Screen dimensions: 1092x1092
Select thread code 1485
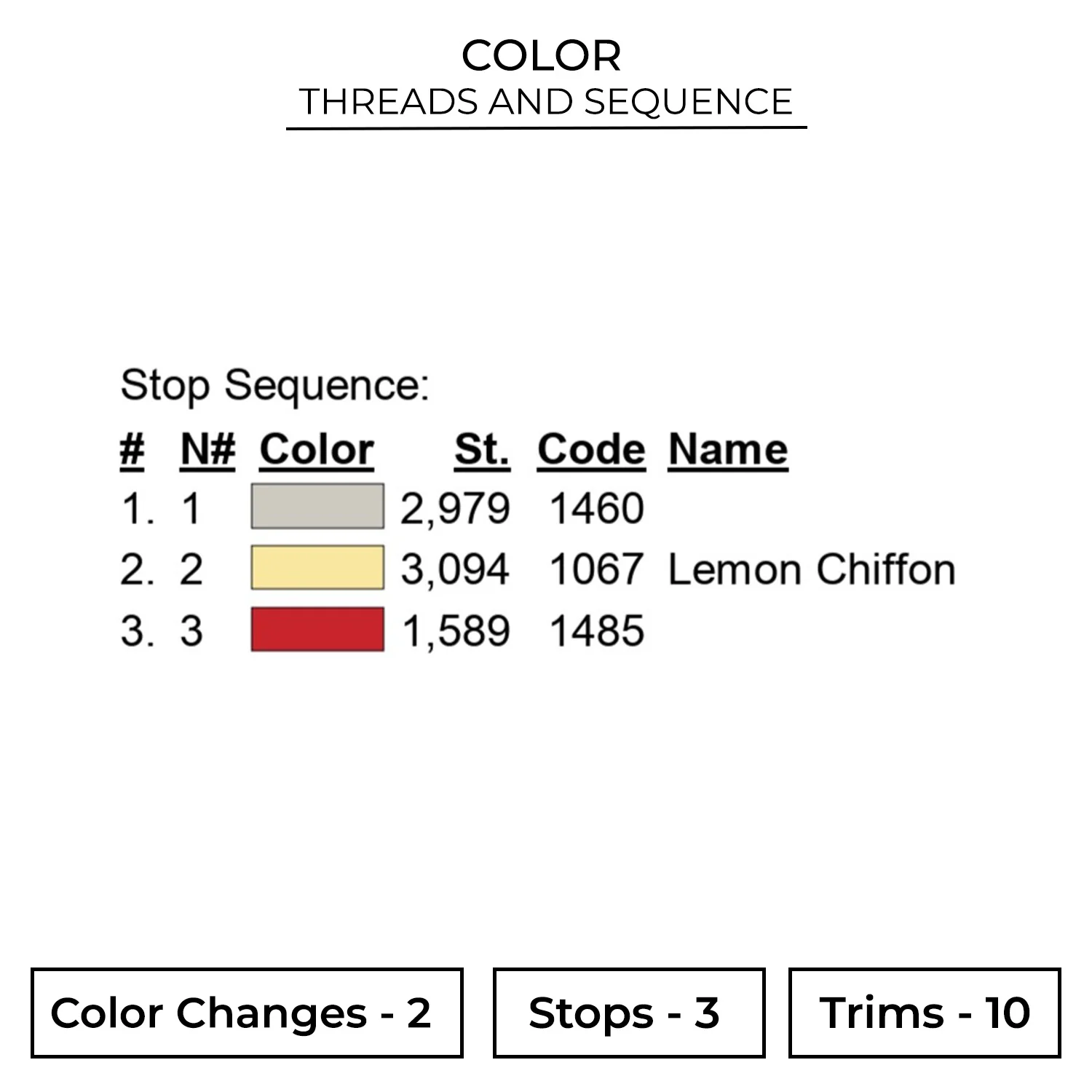pos(597,630)
